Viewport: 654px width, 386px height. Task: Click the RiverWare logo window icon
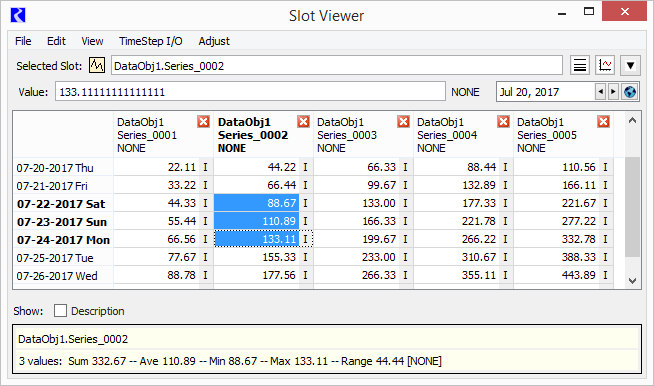18,15
